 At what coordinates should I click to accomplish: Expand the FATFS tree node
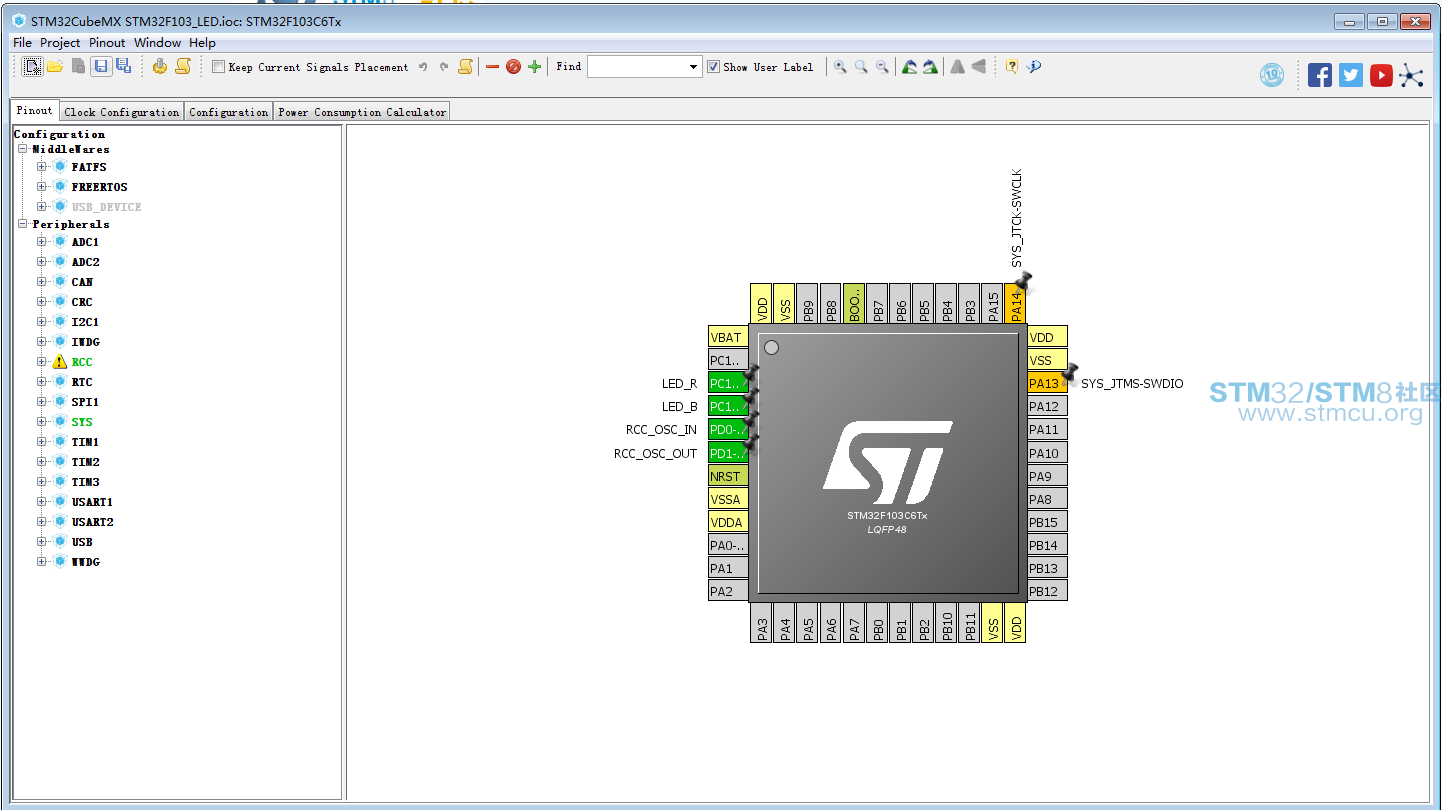pos(42,167)
